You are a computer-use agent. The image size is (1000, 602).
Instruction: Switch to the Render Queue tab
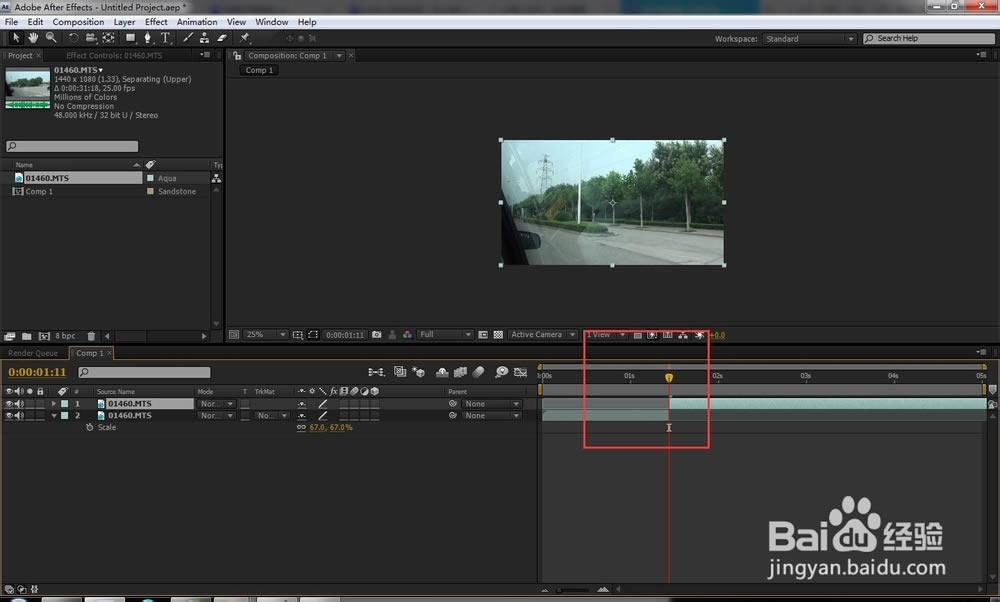coord(33,352)
